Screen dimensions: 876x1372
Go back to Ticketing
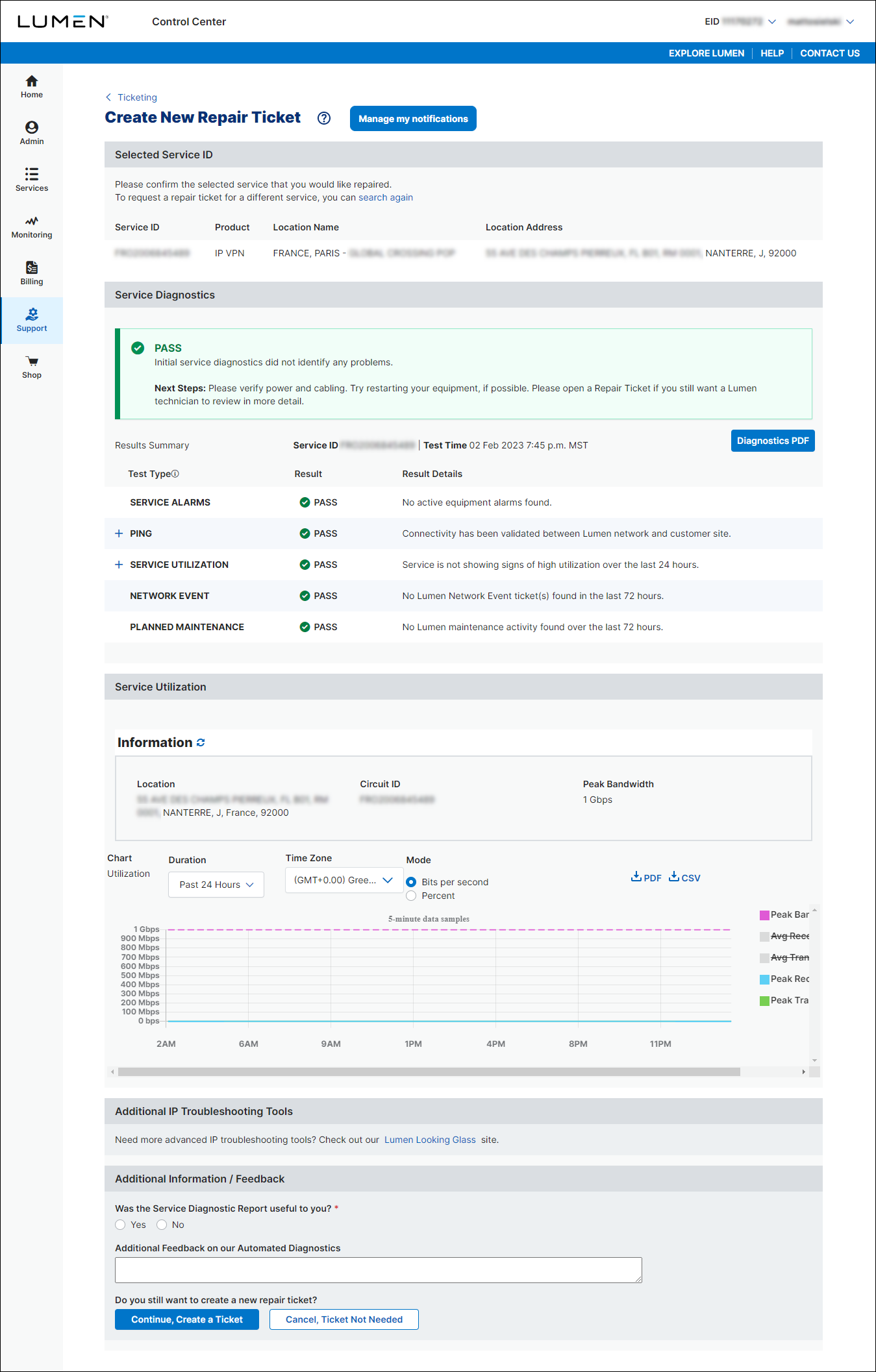point(137,97)
